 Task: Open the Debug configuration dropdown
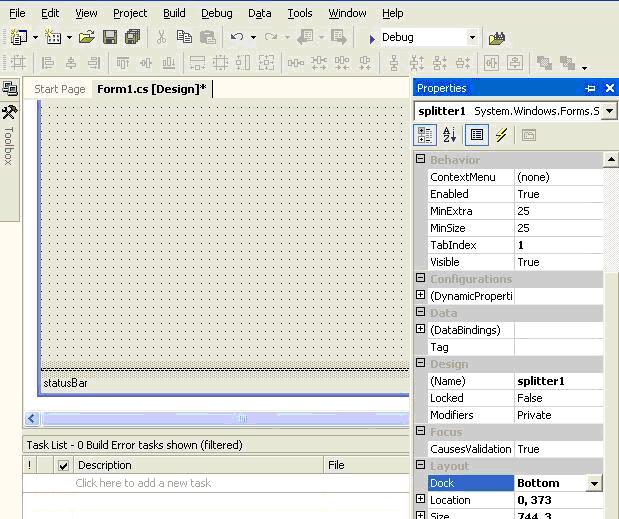tap(472, 38)
